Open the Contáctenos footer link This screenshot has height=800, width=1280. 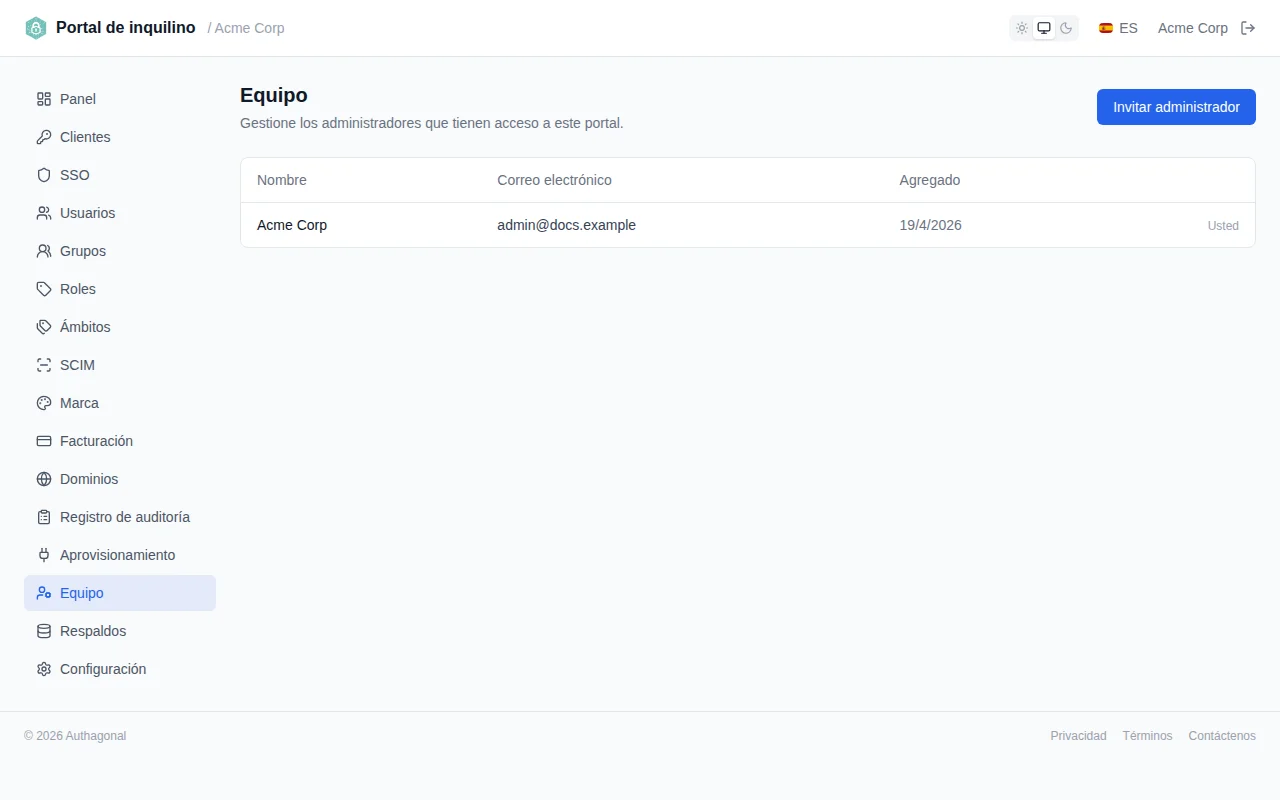tap(1222, 736)
